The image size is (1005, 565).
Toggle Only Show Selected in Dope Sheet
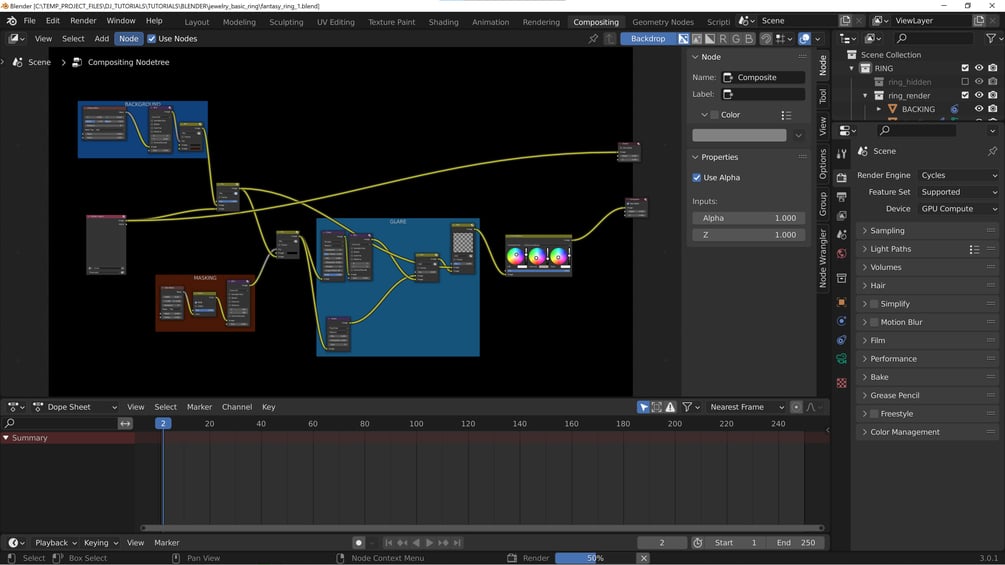tap(643, 407)
